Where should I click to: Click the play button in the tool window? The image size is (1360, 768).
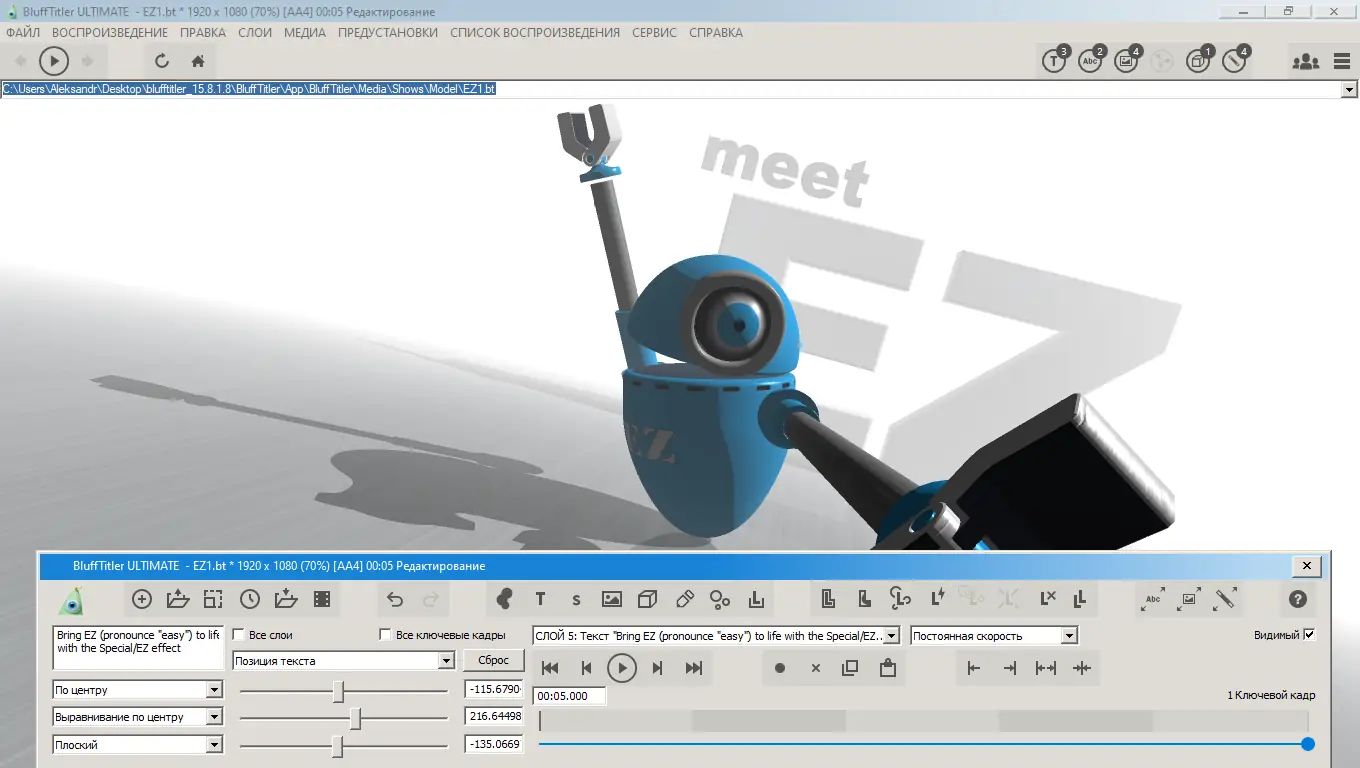tap(622, 668)
